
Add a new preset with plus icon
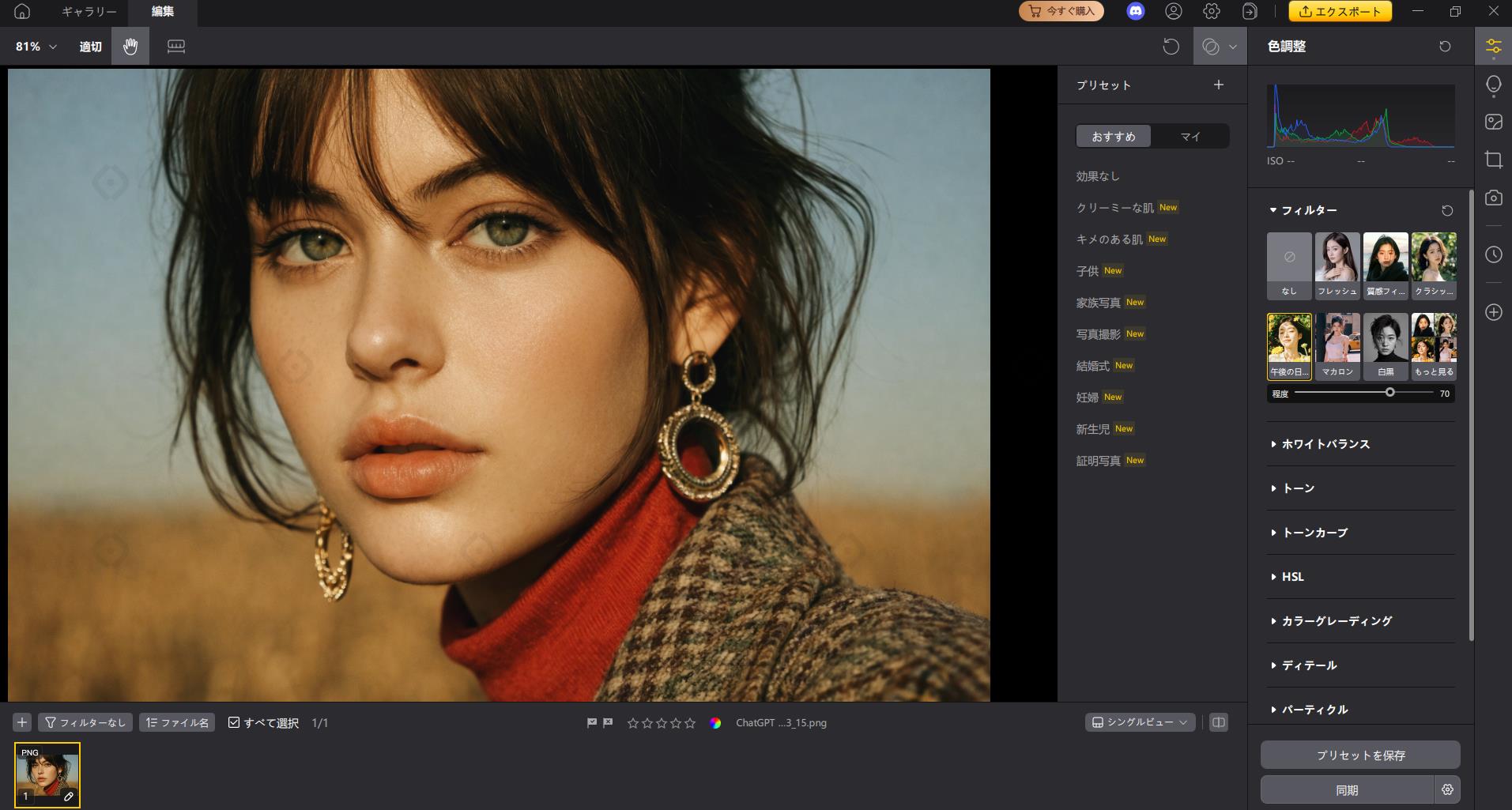coord(1218,85)
